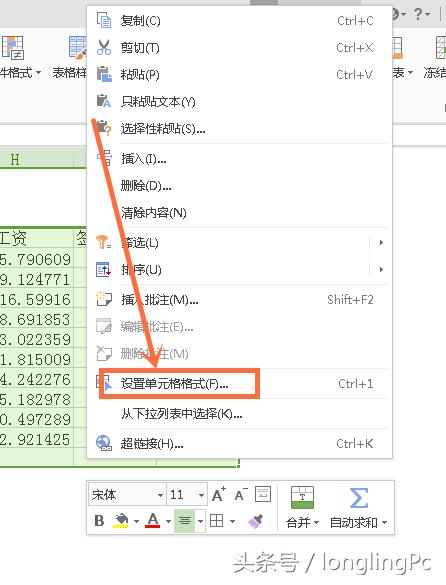Screen dimensions: 446x585
Task: Choose Insert (插入) menu entry
Action: [x=239, y=159]
